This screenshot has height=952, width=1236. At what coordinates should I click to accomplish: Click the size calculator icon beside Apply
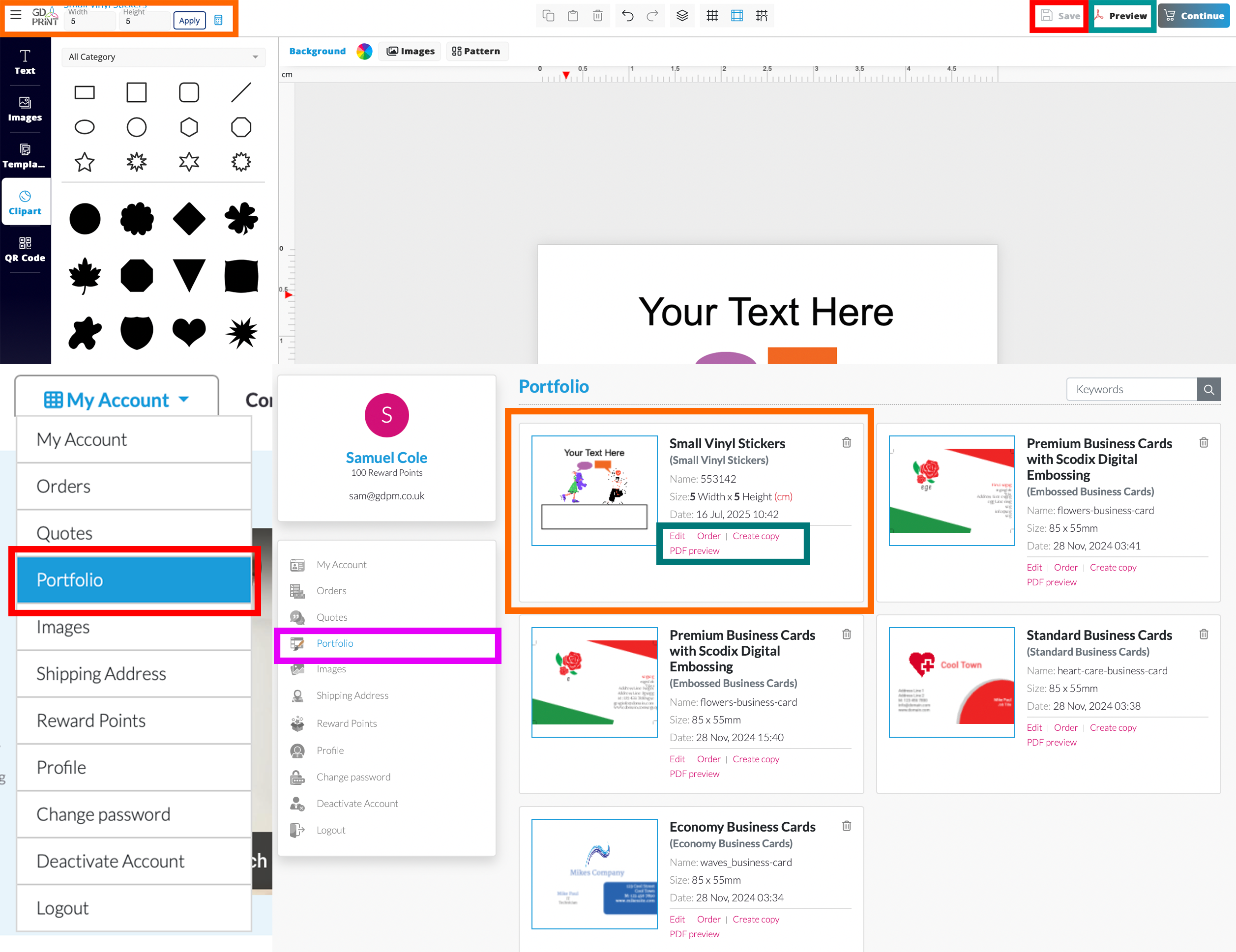pos(218,20)
